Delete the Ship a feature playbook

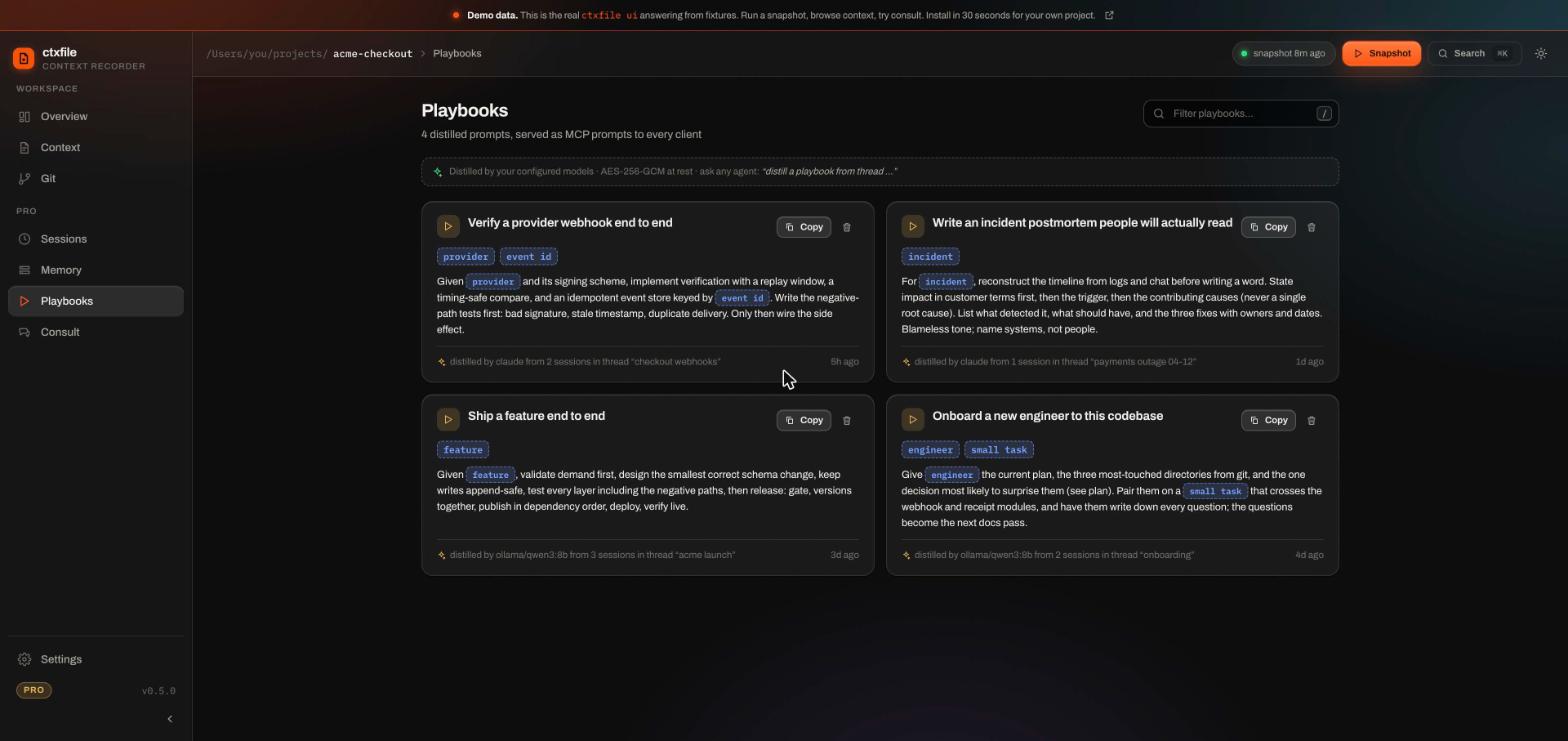(x=847, y=420)
